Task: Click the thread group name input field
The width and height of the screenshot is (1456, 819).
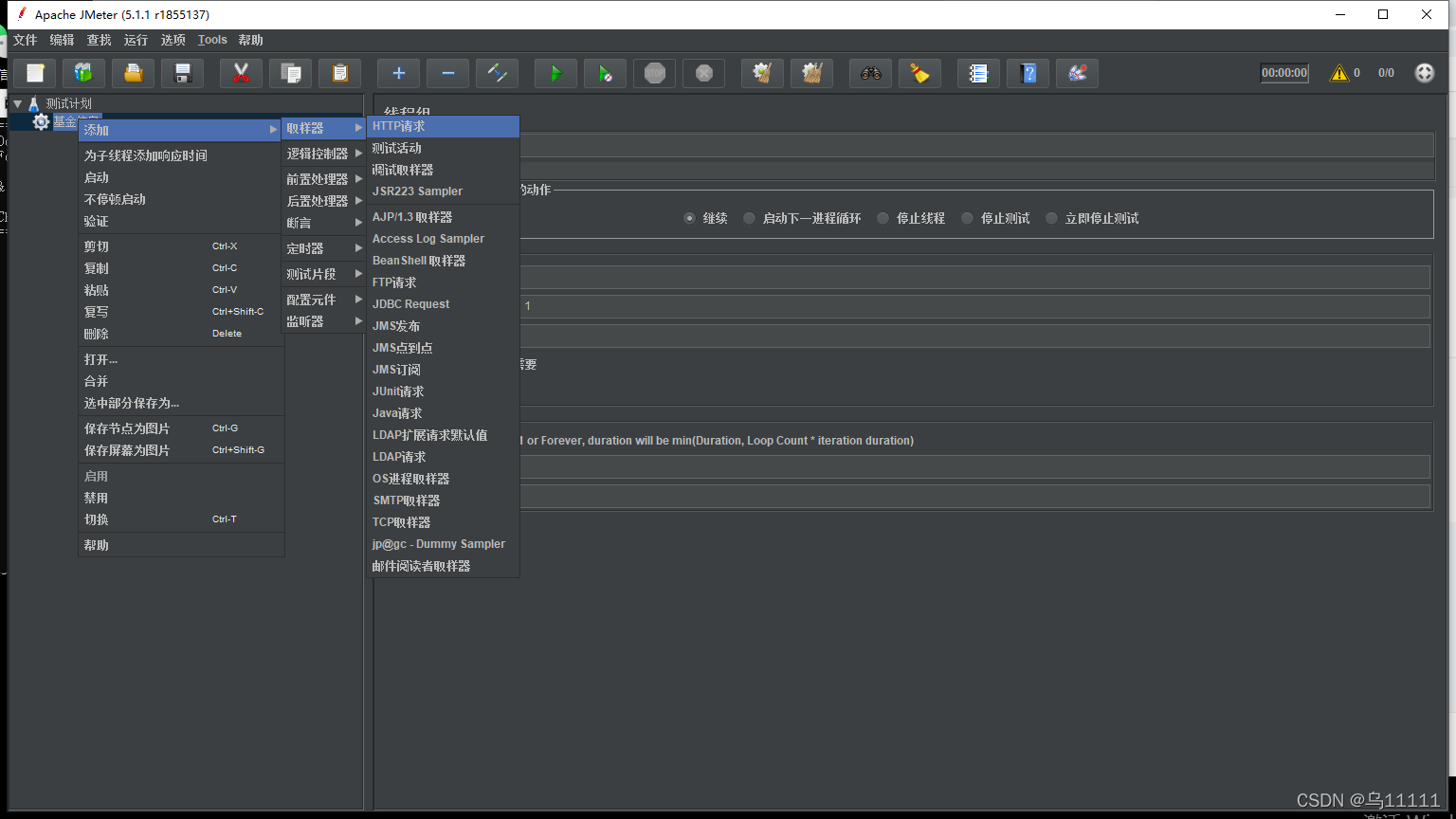Action: (976, 145)
